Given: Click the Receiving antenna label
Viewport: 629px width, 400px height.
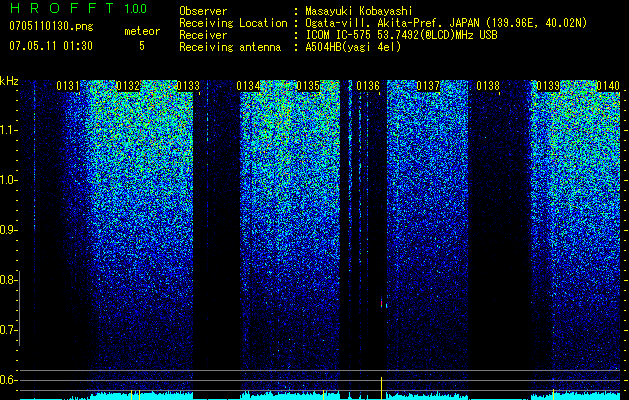Looking at the screenshot, I should point(230,47).
